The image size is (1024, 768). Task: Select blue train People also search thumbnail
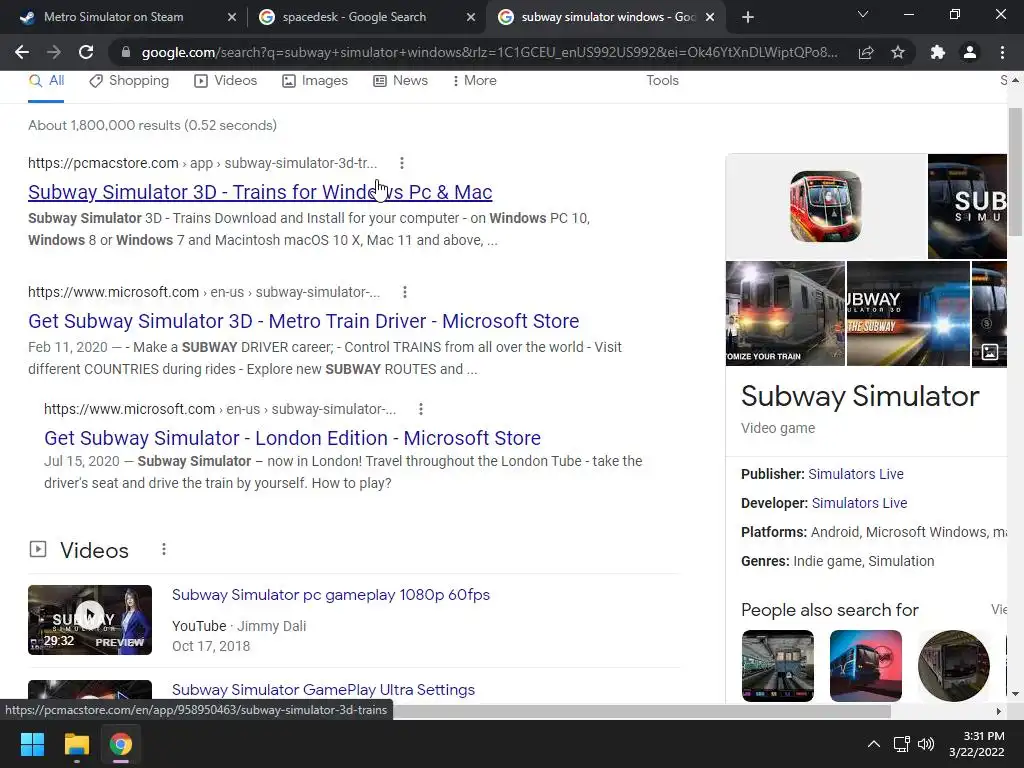pyautogui.click(x=866, y=666)
